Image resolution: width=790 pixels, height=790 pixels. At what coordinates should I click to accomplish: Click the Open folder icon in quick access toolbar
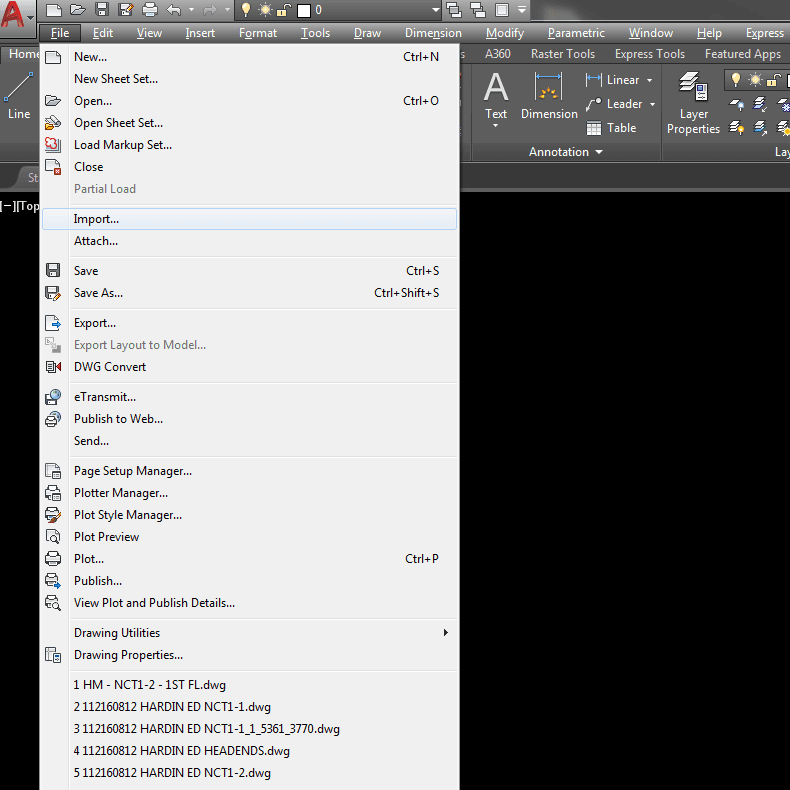click(78, 10)
